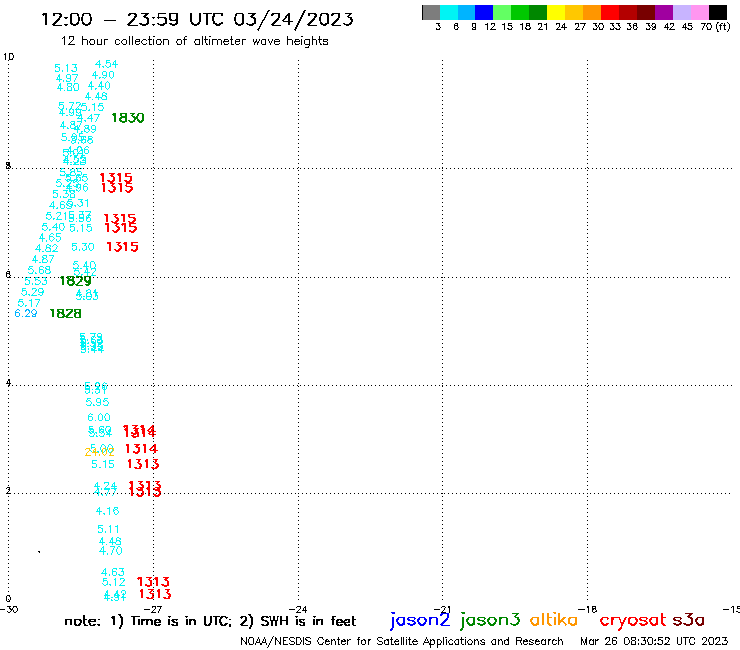The height and width of the screenshot is (650, 740).
Task: Click the wave height value '6.29'
Action: [25, 313]
